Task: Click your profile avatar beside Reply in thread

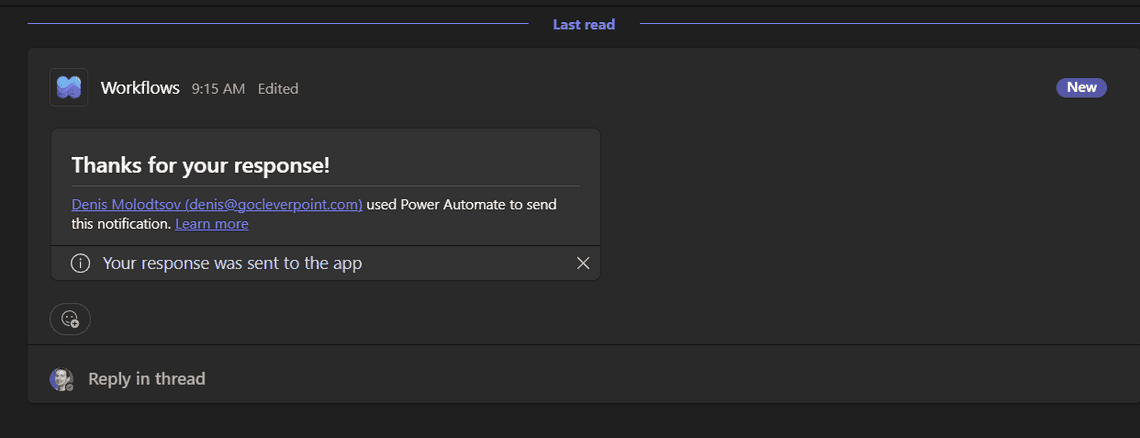Action: (62, 379)
